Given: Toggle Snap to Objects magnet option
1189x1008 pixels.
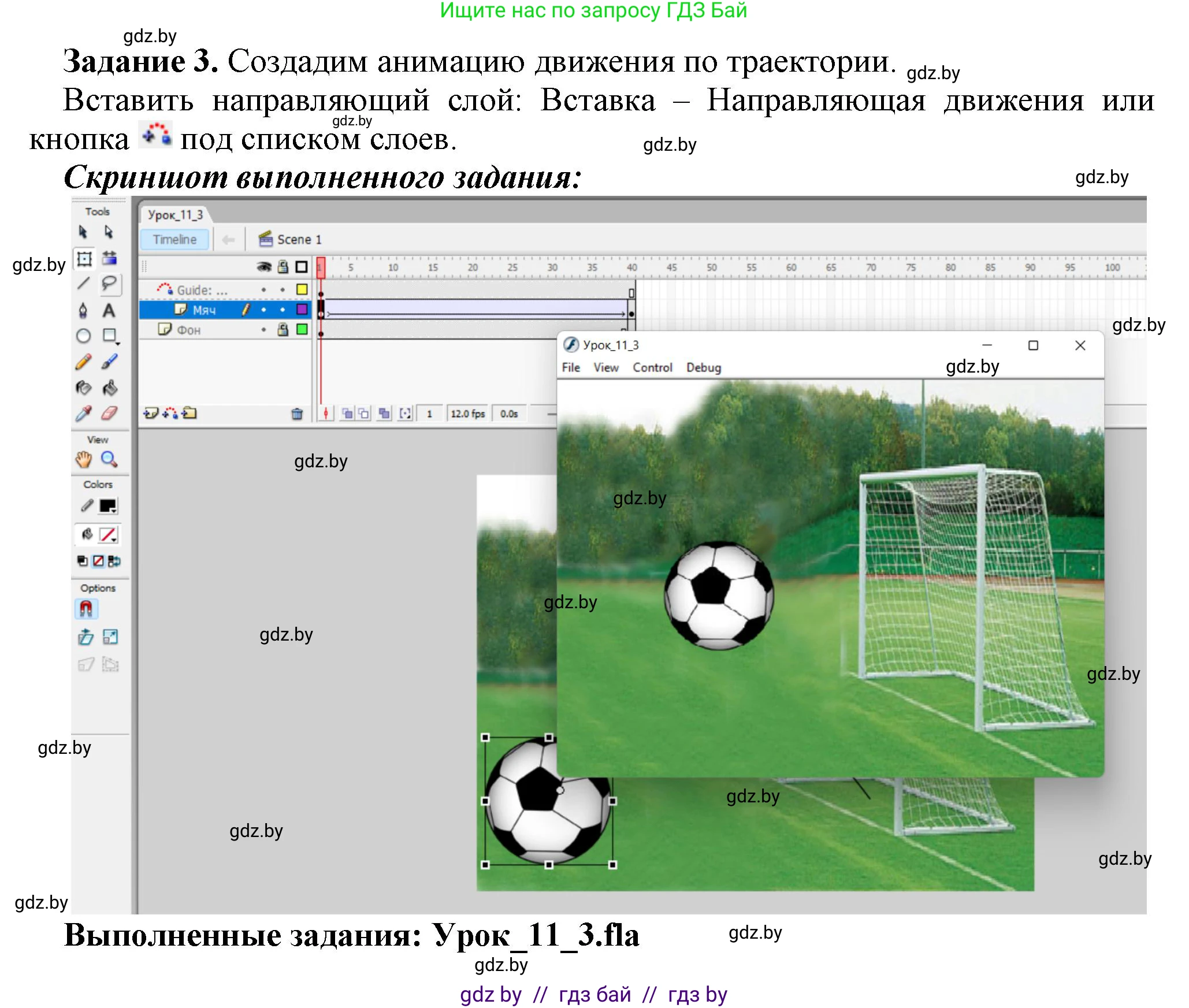Looking at the screenshot, I should pyautogui.click(x=86, y=609).
